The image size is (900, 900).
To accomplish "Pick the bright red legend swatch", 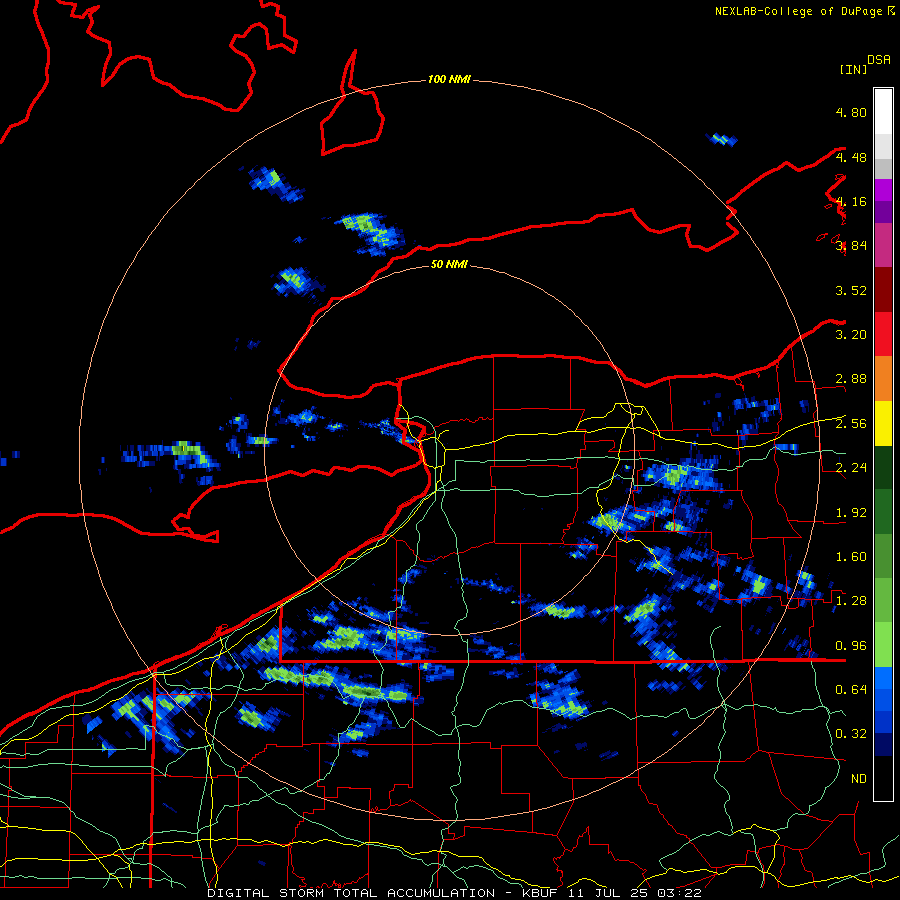I will coord(883,333).
